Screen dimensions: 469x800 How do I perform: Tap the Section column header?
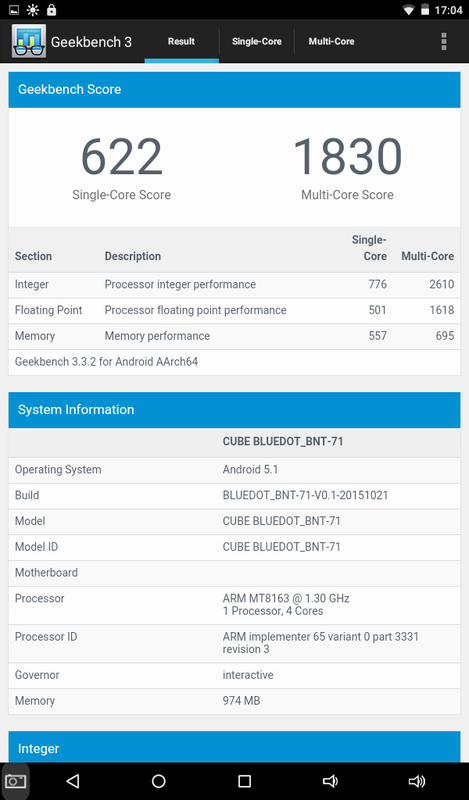(x=33, y=256)
